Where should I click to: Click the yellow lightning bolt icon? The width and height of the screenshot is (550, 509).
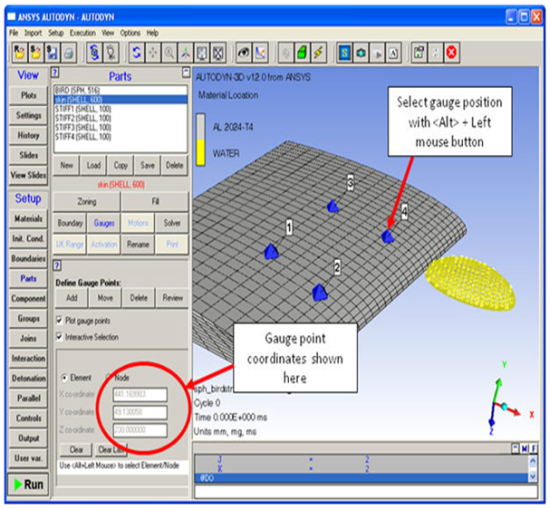318,53
